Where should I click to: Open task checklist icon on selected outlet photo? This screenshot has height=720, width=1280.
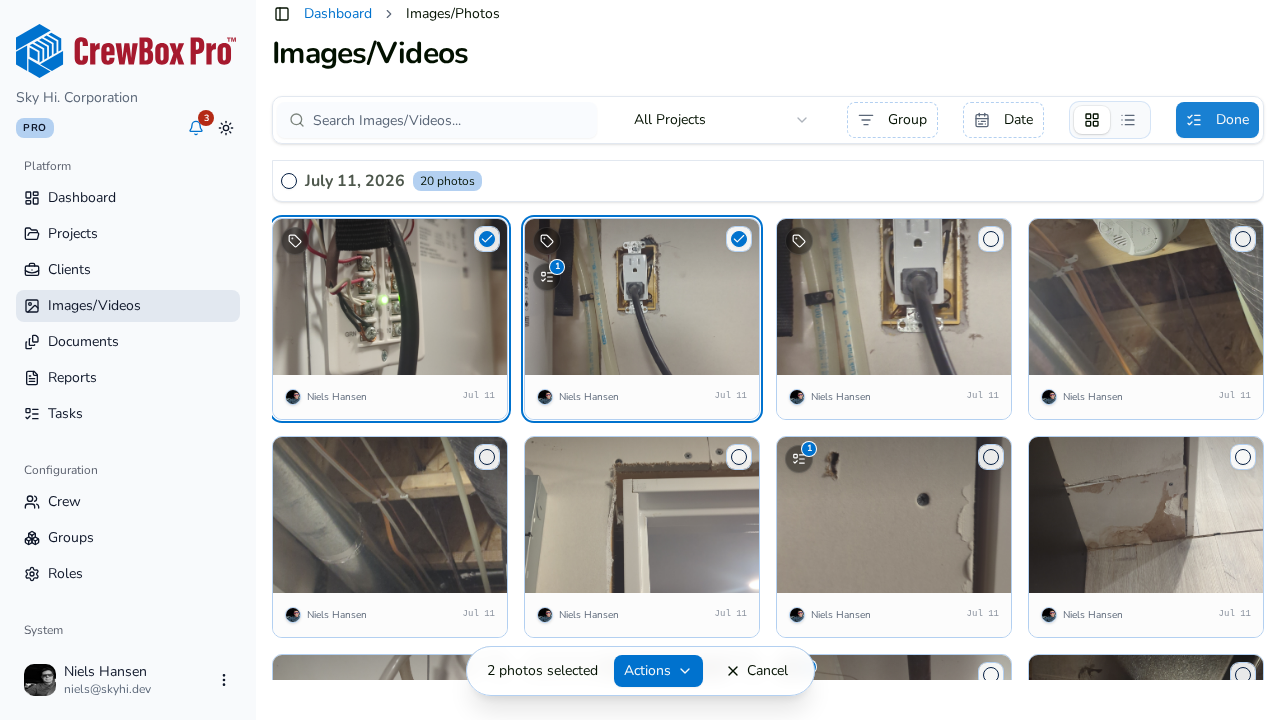tap(547, 276)
